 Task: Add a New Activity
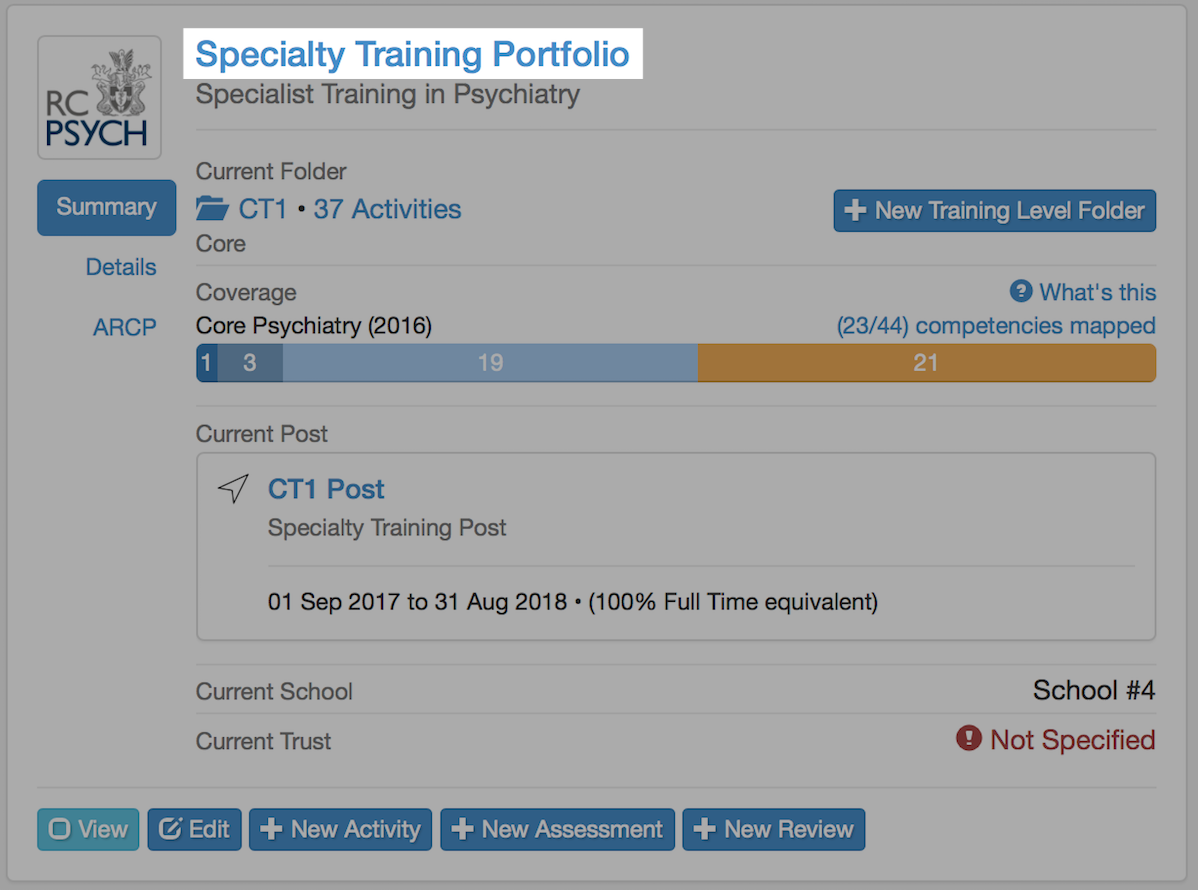coord(340,829)
